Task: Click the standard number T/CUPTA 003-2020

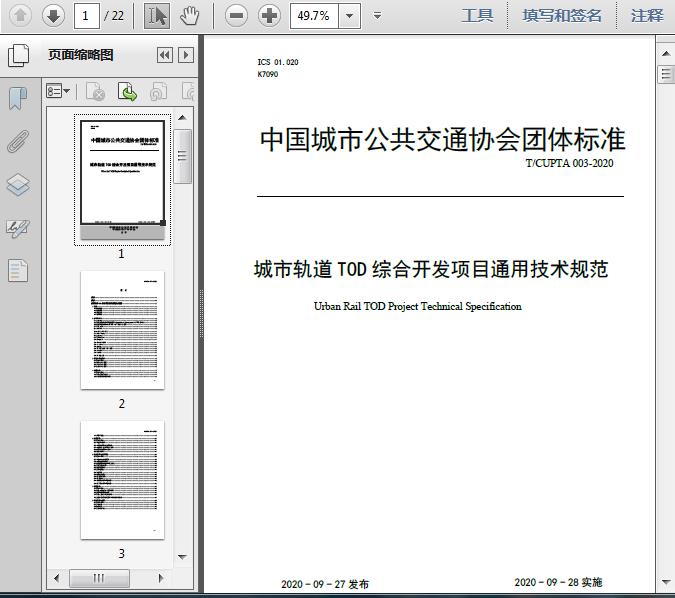Action: click(569, 163)
